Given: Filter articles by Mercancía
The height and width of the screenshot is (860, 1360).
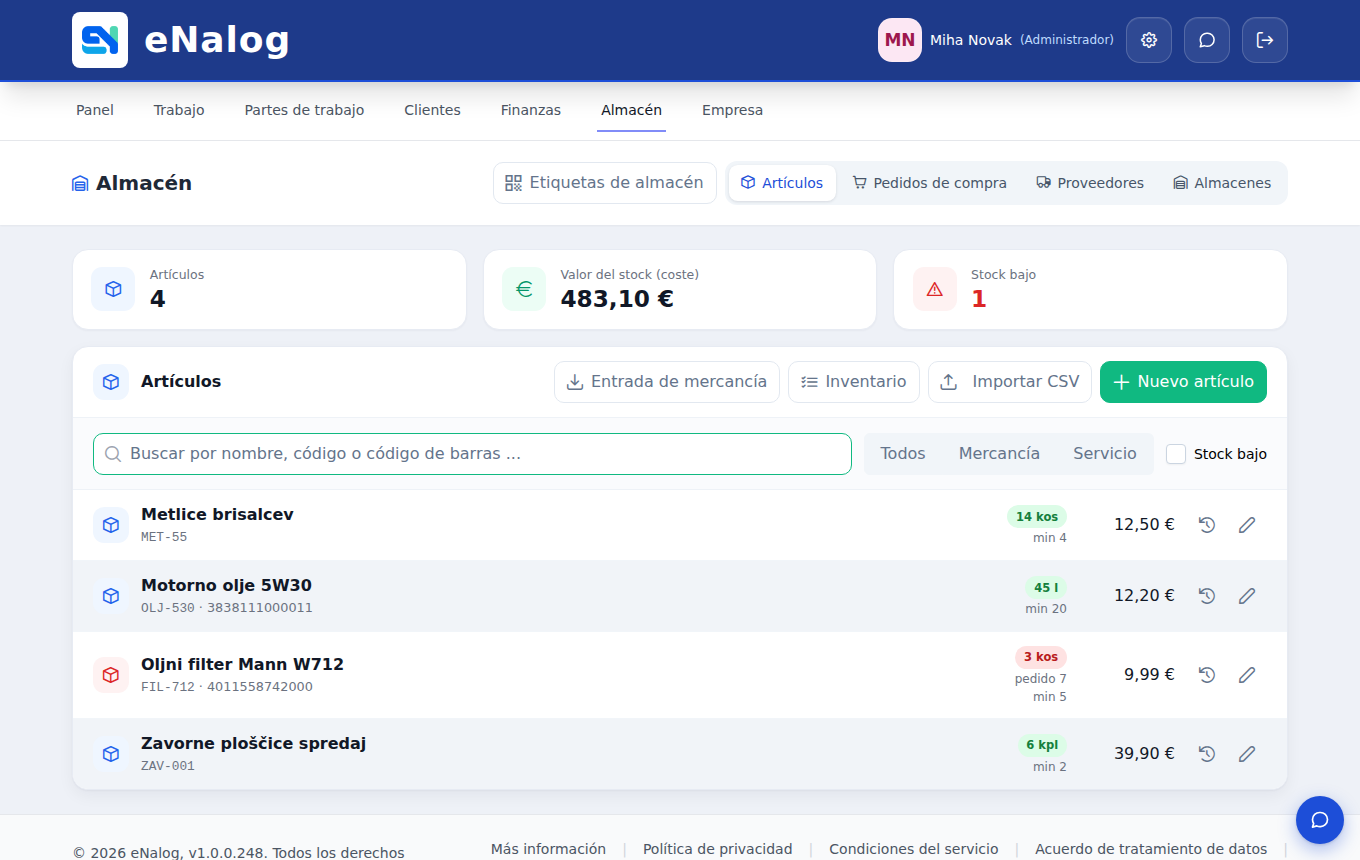Looking at the screenshot, I should [x=999, y=454].
